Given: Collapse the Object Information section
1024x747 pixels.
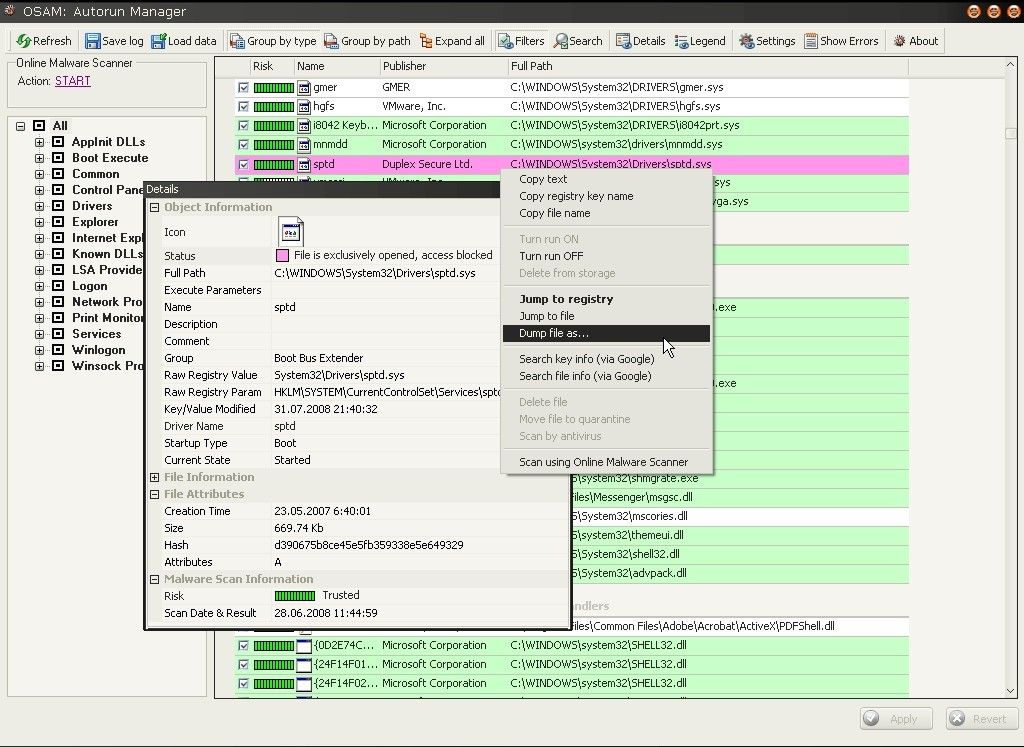Looking at the screenshot, I should pyautogui.click(x=154, y=208).
